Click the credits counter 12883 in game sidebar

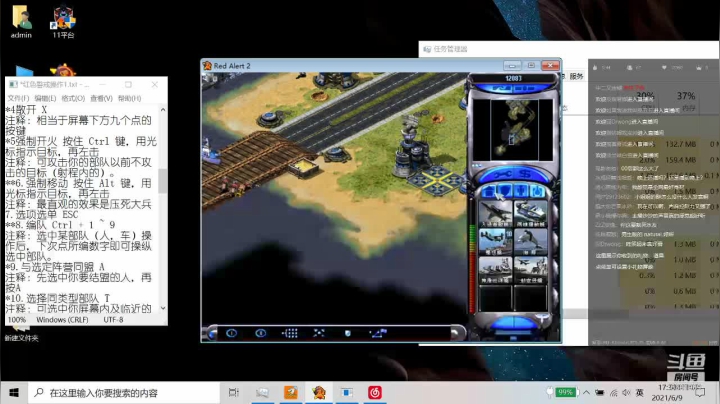tap(513, 79)
